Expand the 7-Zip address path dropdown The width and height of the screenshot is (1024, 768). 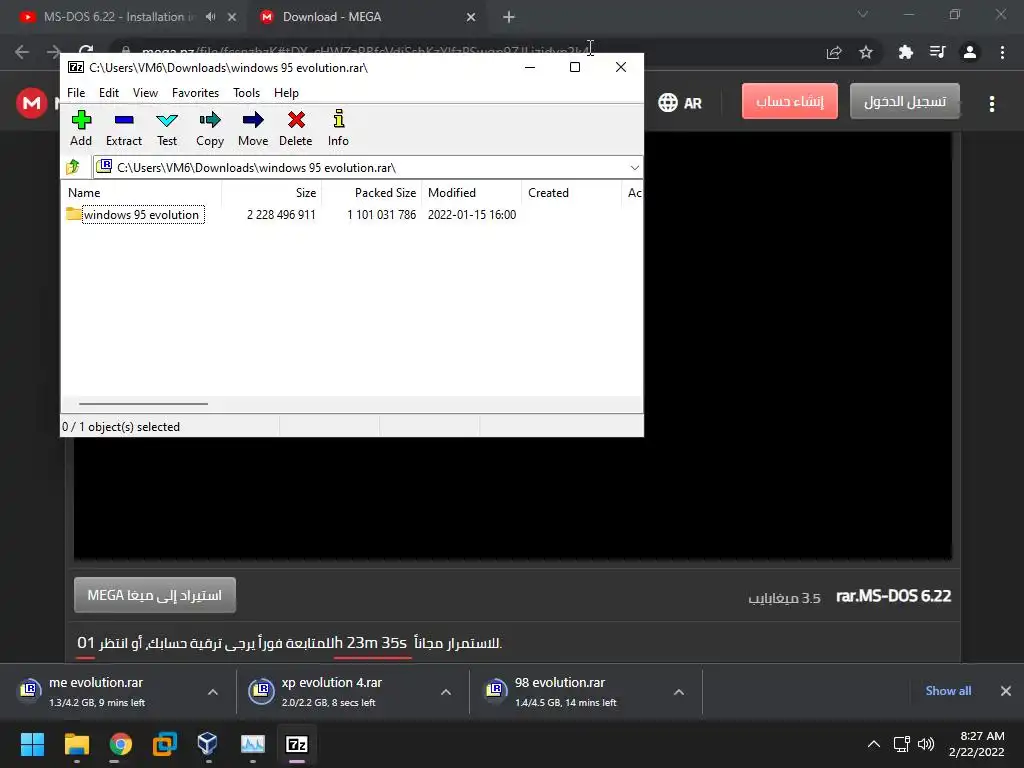(634, 168)
